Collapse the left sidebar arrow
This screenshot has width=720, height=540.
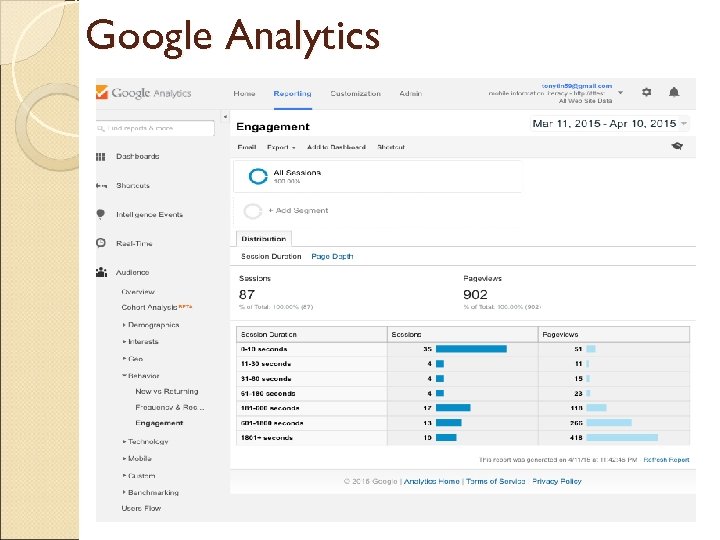225,116
